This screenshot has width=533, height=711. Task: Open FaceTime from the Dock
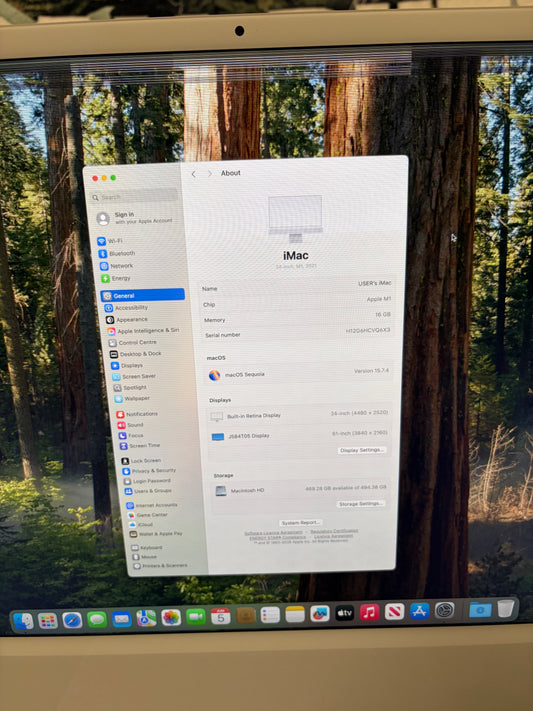(x=196, y=617)
